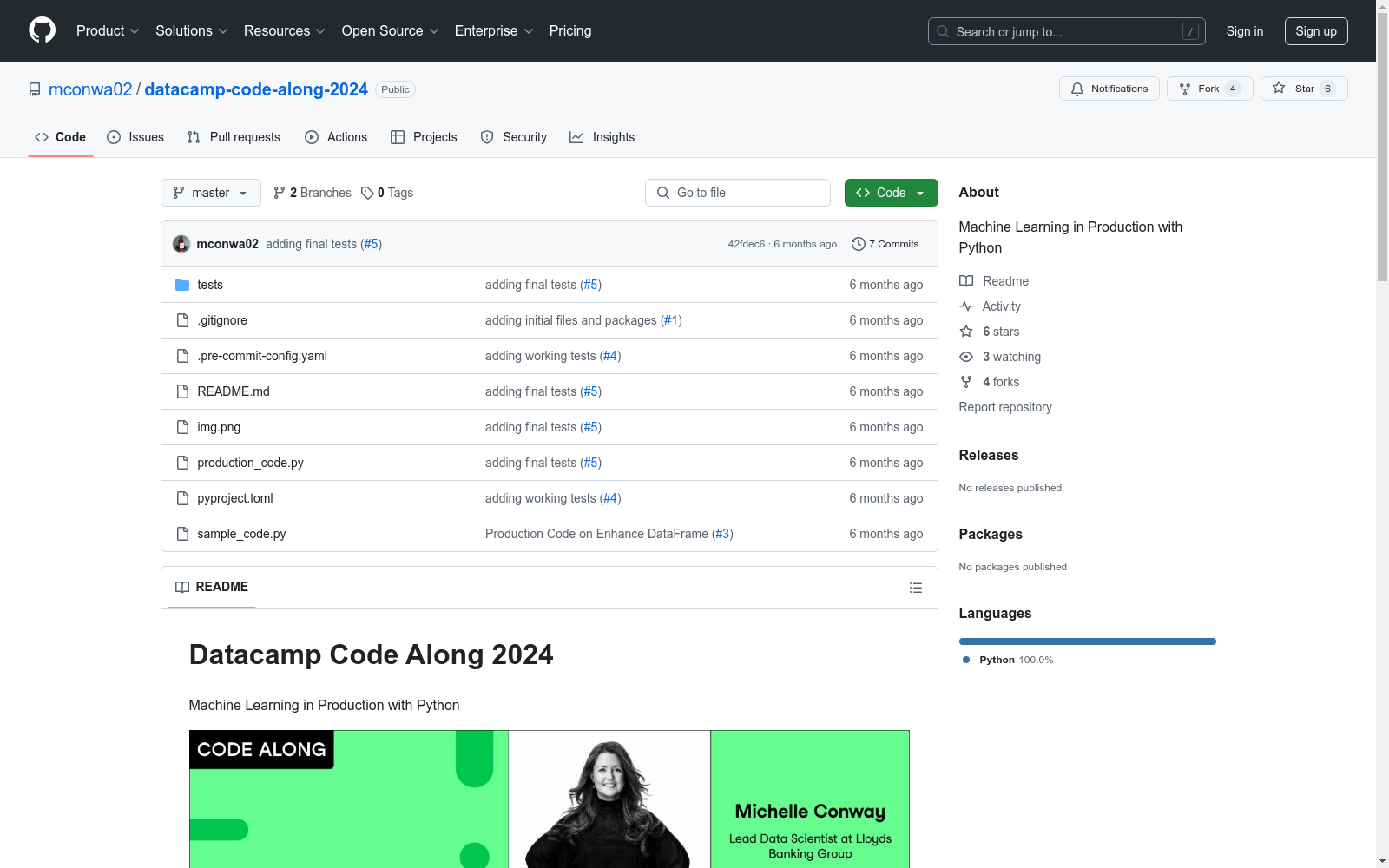Switch to the Insights tab
Screen dimensions: 1389x868
click(x=602, y=137)
